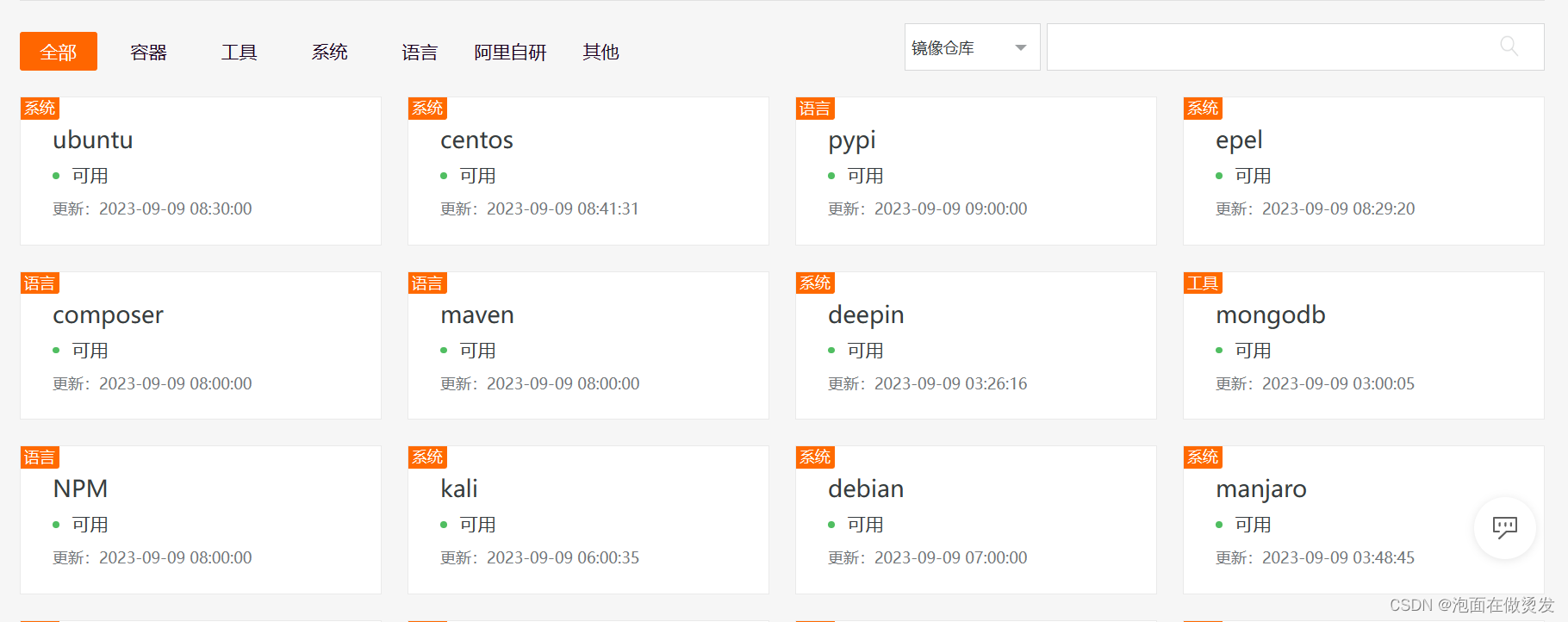
Task: Switch to the 系统 tab
Action: [x=329, y=53]
